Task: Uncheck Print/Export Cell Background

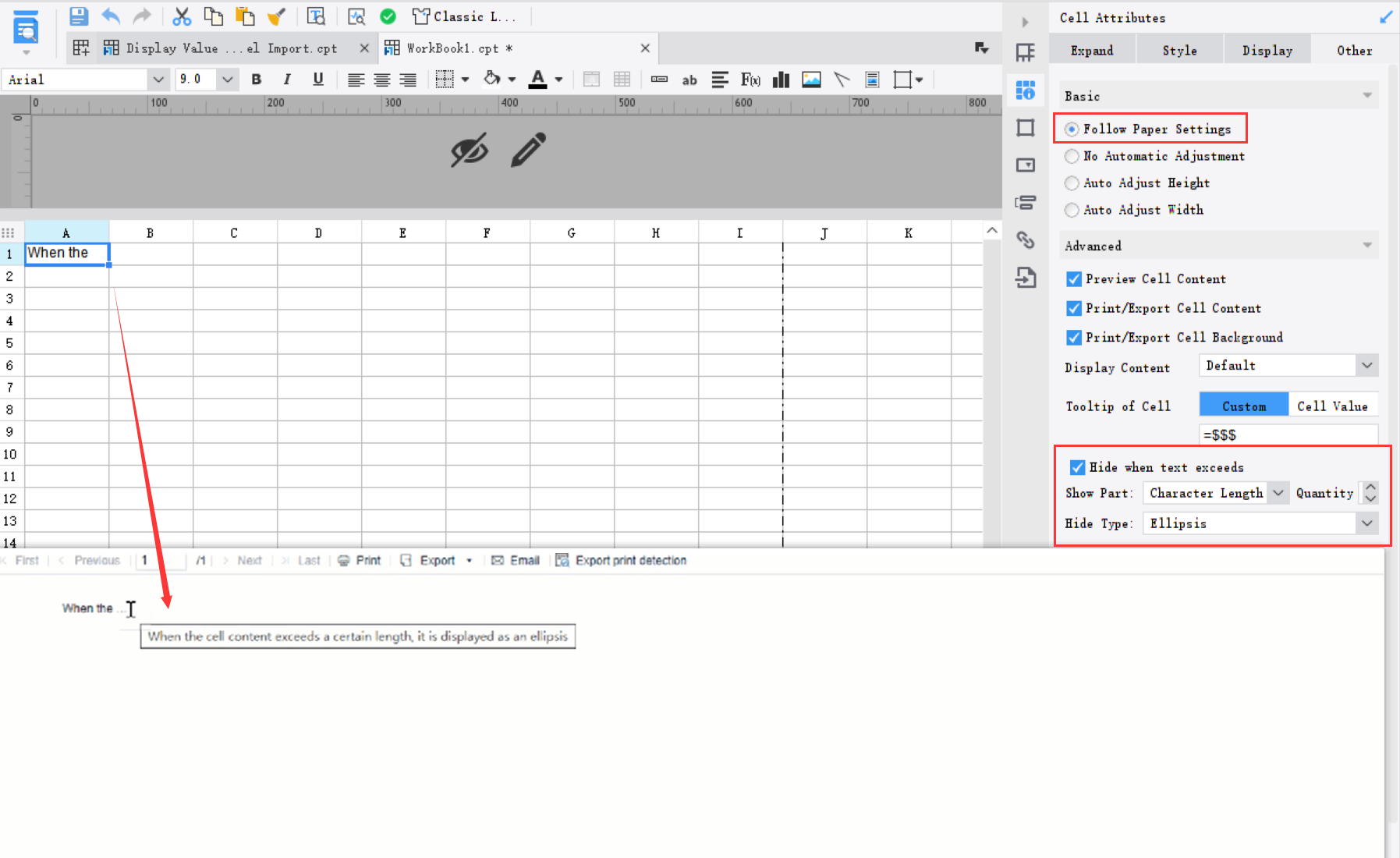Action: coord(1074,337)
